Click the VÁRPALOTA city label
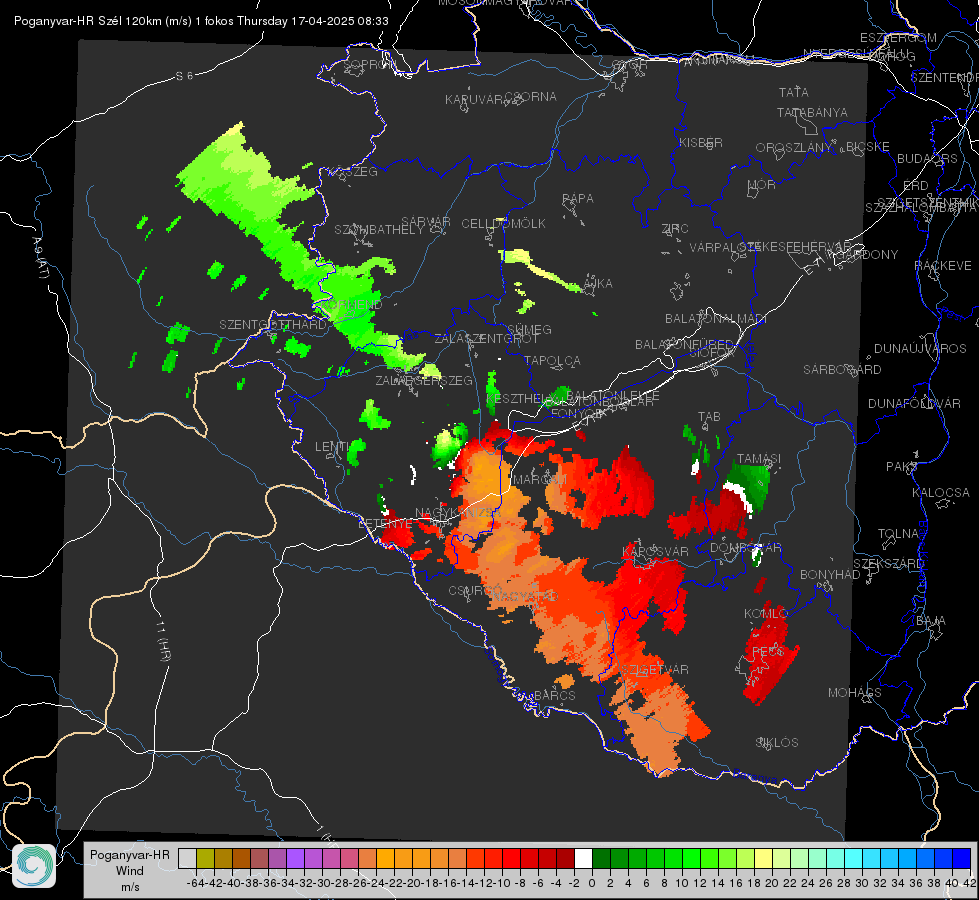The width and height of the screenshot is (979, 900). [718, 247]
